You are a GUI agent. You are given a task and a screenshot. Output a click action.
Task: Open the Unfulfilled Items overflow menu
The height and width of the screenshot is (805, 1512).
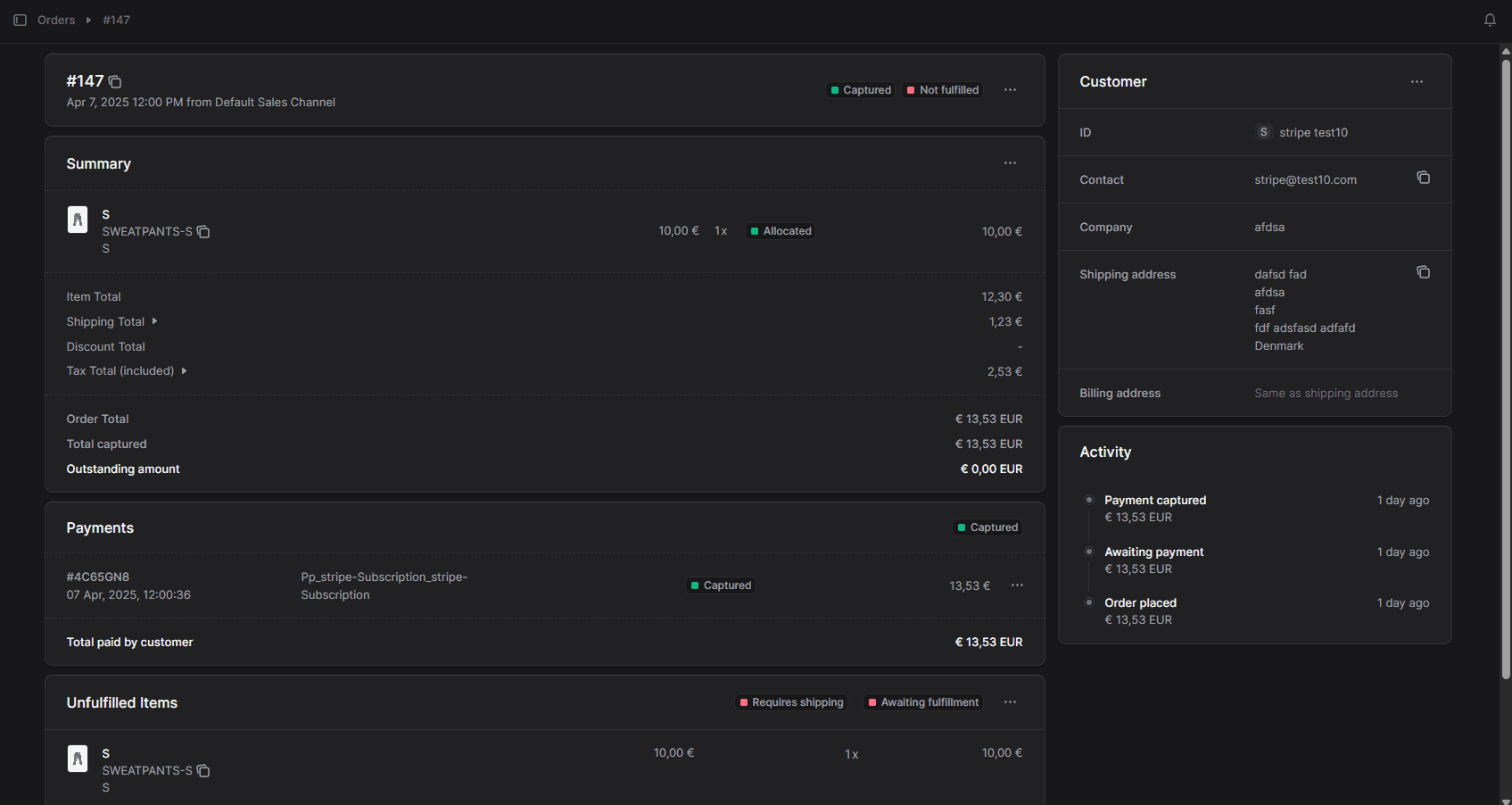(1010, 702)
